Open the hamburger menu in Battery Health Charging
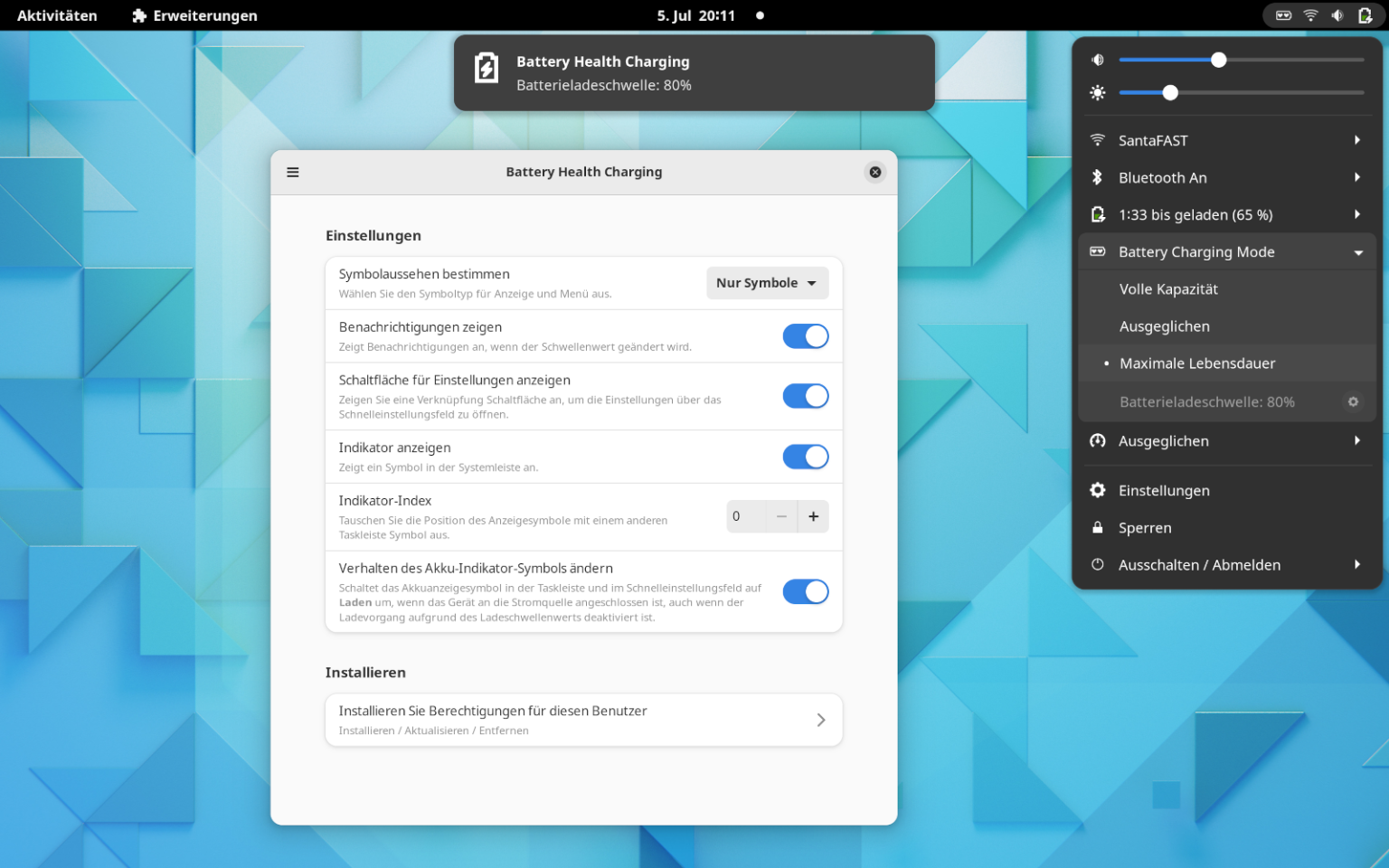 (292, 172)
